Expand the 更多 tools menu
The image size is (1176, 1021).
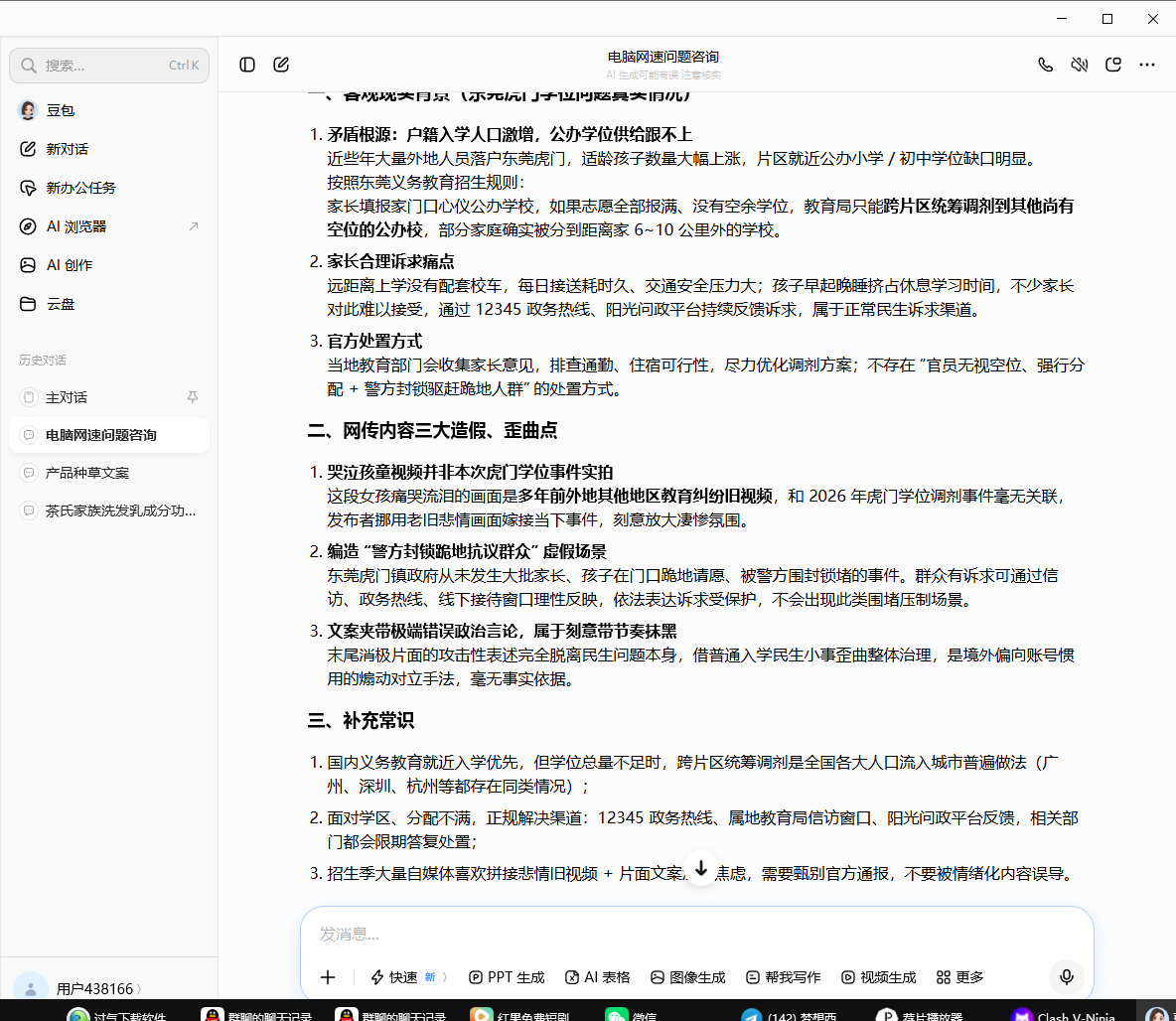pyautogui.click(x=960, y=976)
